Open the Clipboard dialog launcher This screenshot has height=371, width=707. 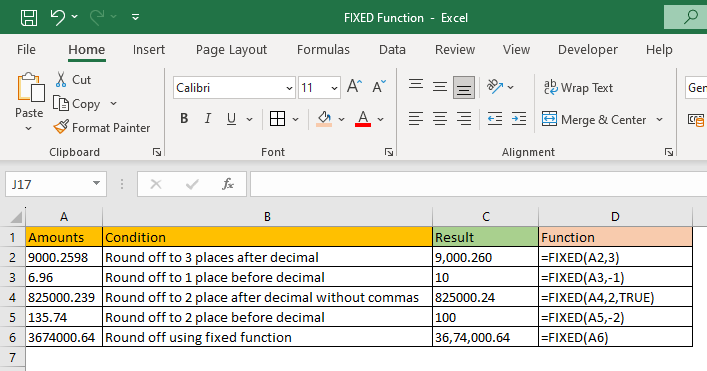(x=156, y=152)
